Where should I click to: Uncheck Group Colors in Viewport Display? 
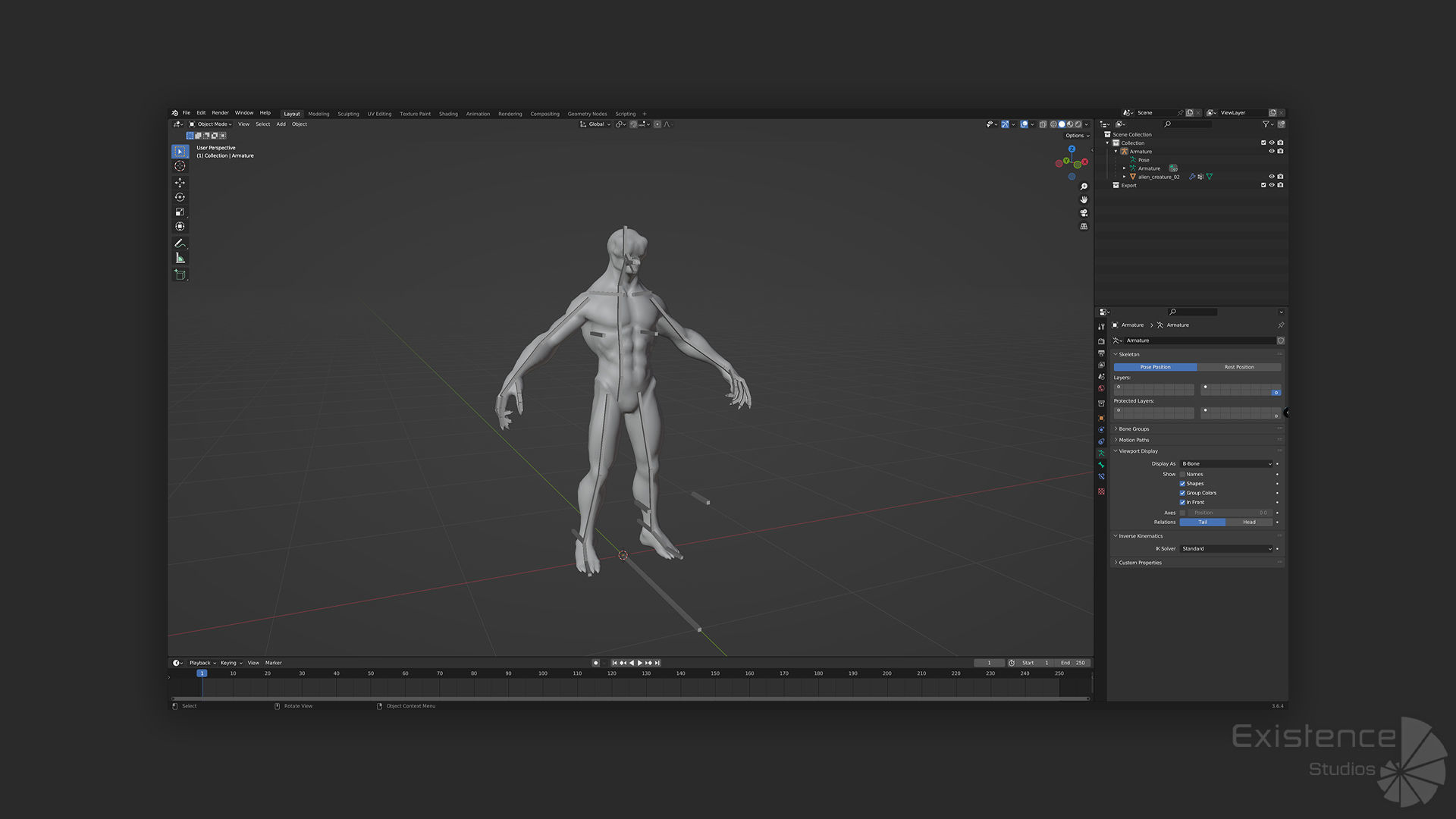pyautogui.click(x=1182, y=492)
